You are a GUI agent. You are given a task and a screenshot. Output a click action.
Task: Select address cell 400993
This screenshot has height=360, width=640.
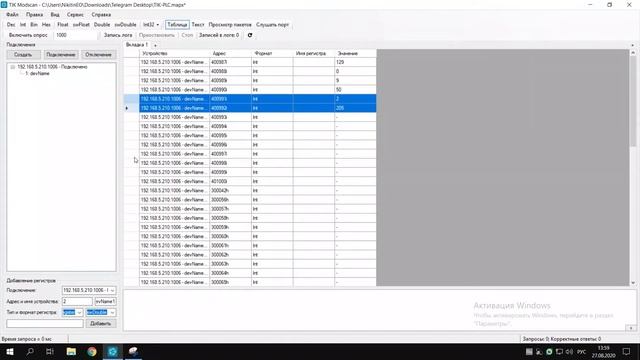tap(231, 117)
